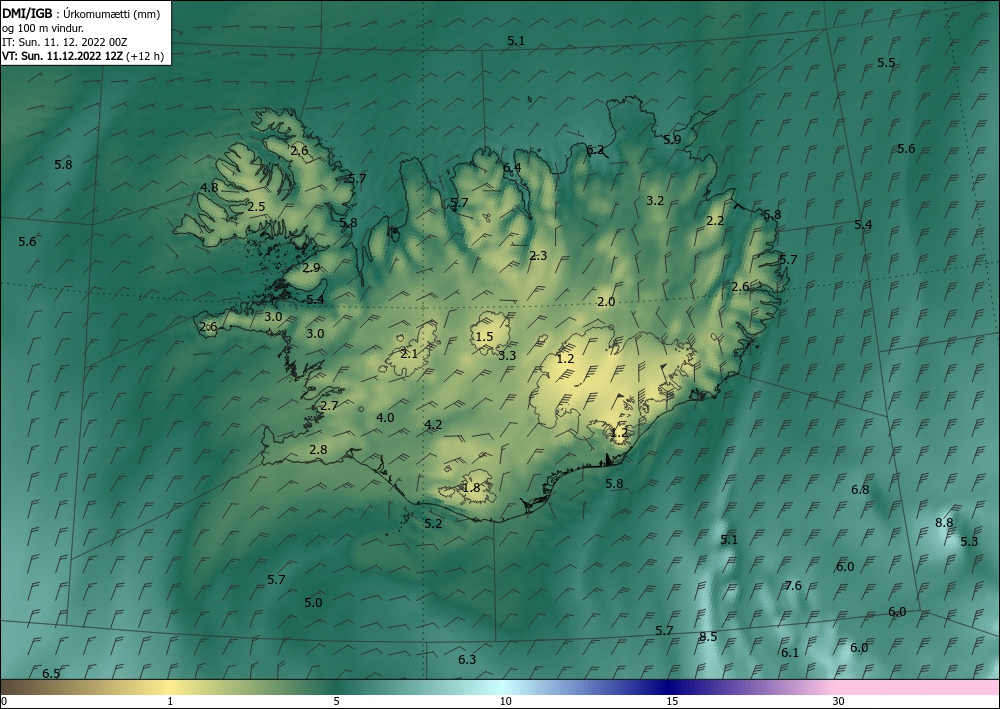Click the map value "8.5"
This screenshot has width=1000, height=709.
[708, 636]
